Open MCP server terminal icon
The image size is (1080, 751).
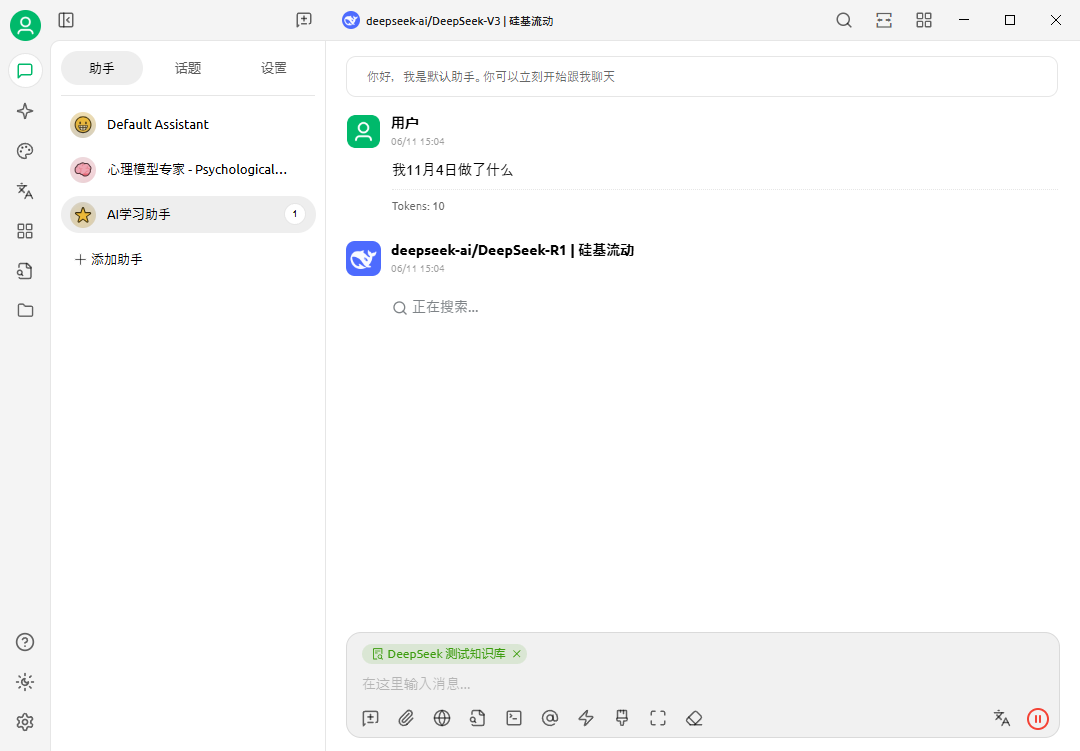click(x=514, y=719)
